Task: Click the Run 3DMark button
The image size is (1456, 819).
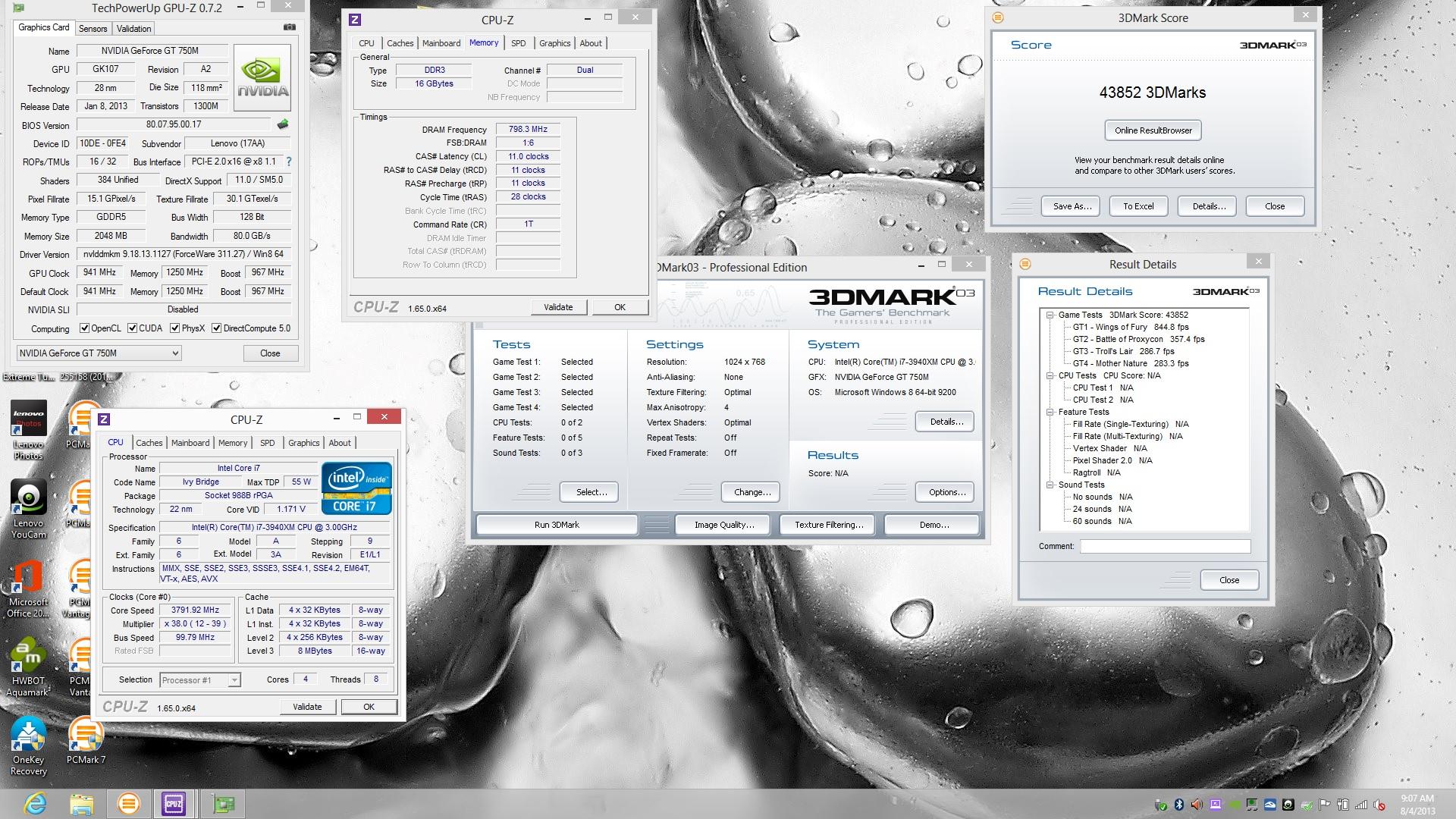Action: (x=557, y=525)
